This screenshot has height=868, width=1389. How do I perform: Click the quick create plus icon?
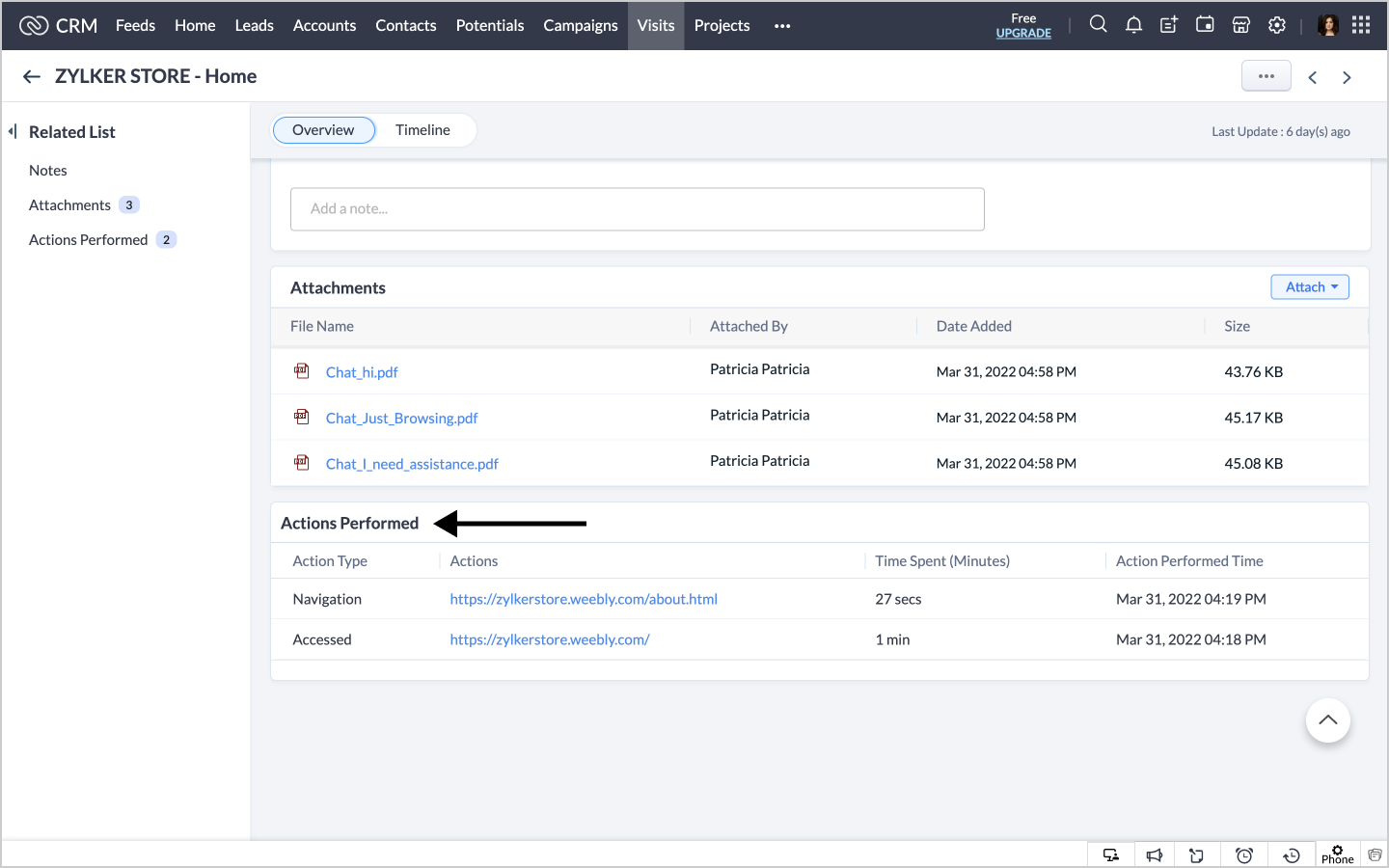pyautogui.click(x=1169, y=25)
